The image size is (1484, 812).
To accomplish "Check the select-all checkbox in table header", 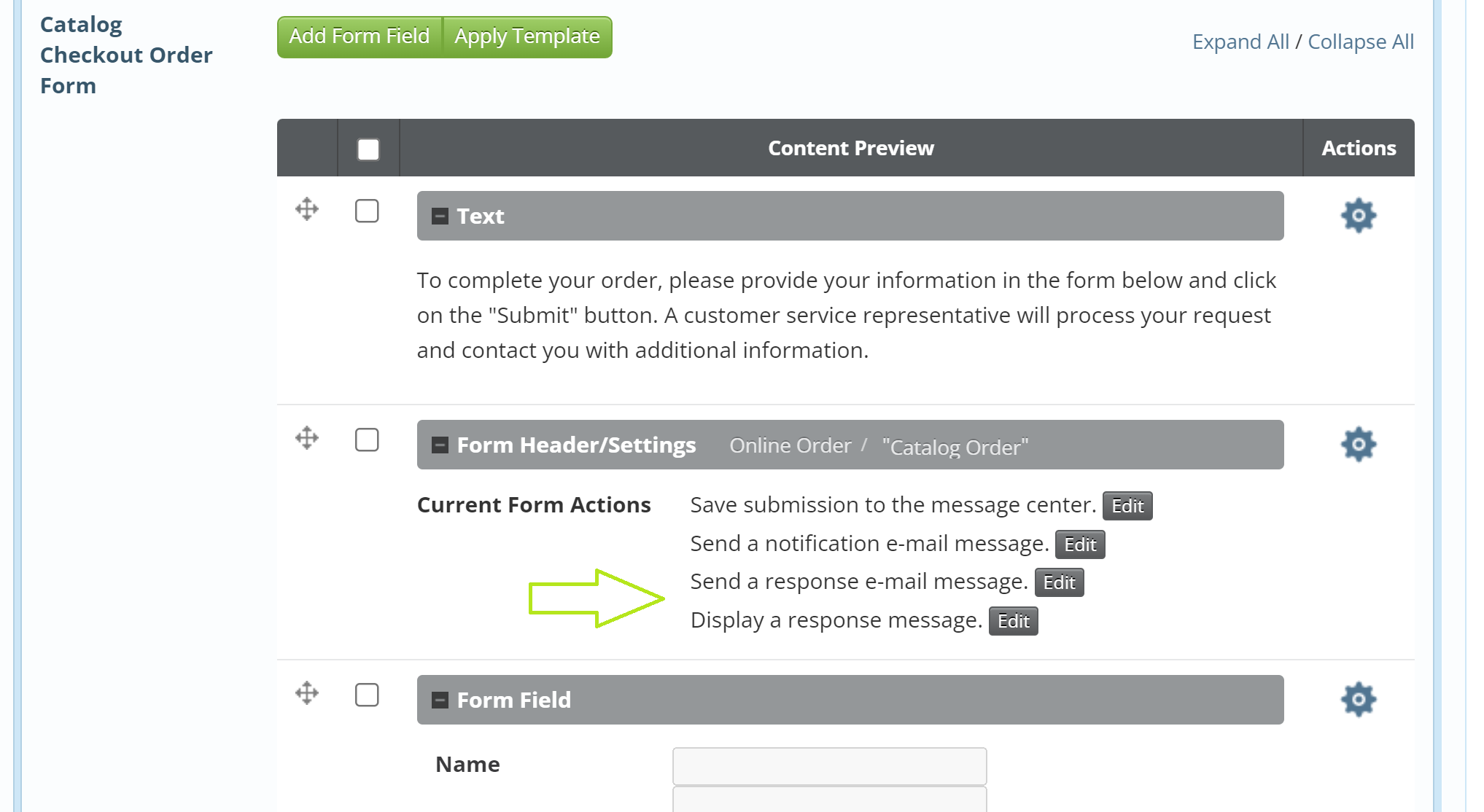I will 368,149.
